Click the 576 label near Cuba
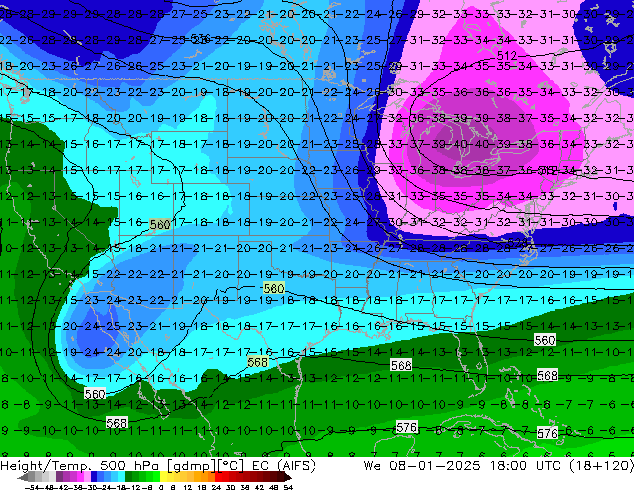Image resolution: width=634 pixels, height=490 pixels. (406, 427)
